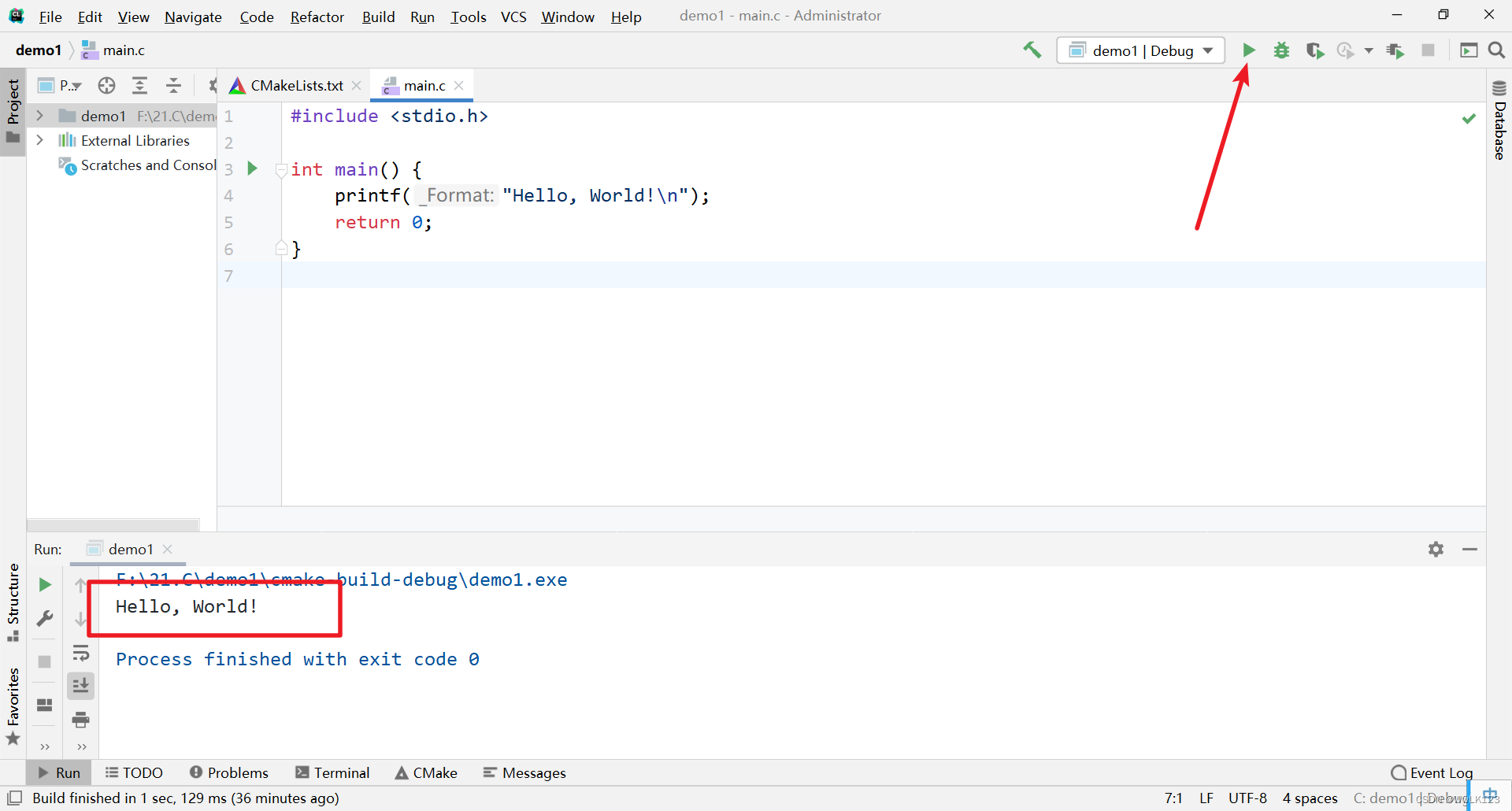Open the Refactor menu

pyautogui.click(x=317, y=17)
